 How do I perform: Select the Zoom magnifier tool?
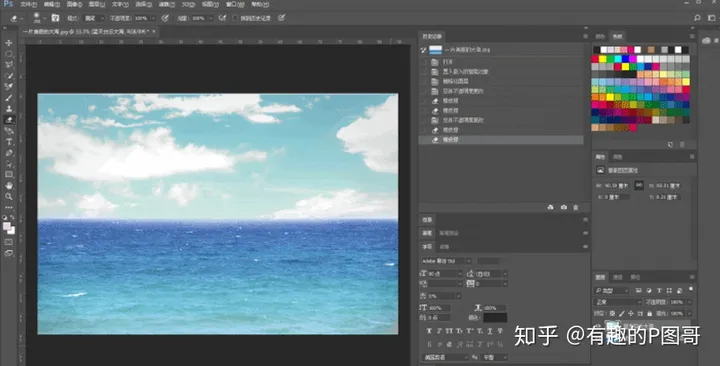[x=9, y=197]
